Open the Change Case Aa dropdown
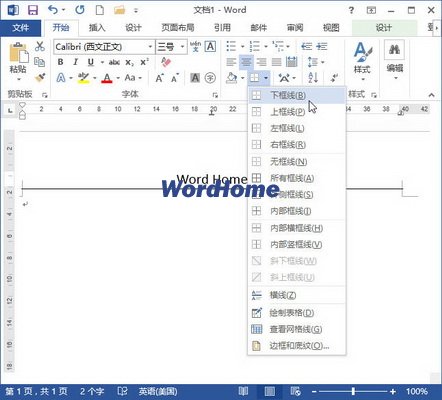442x400 pixels. (x=133, y=78)
